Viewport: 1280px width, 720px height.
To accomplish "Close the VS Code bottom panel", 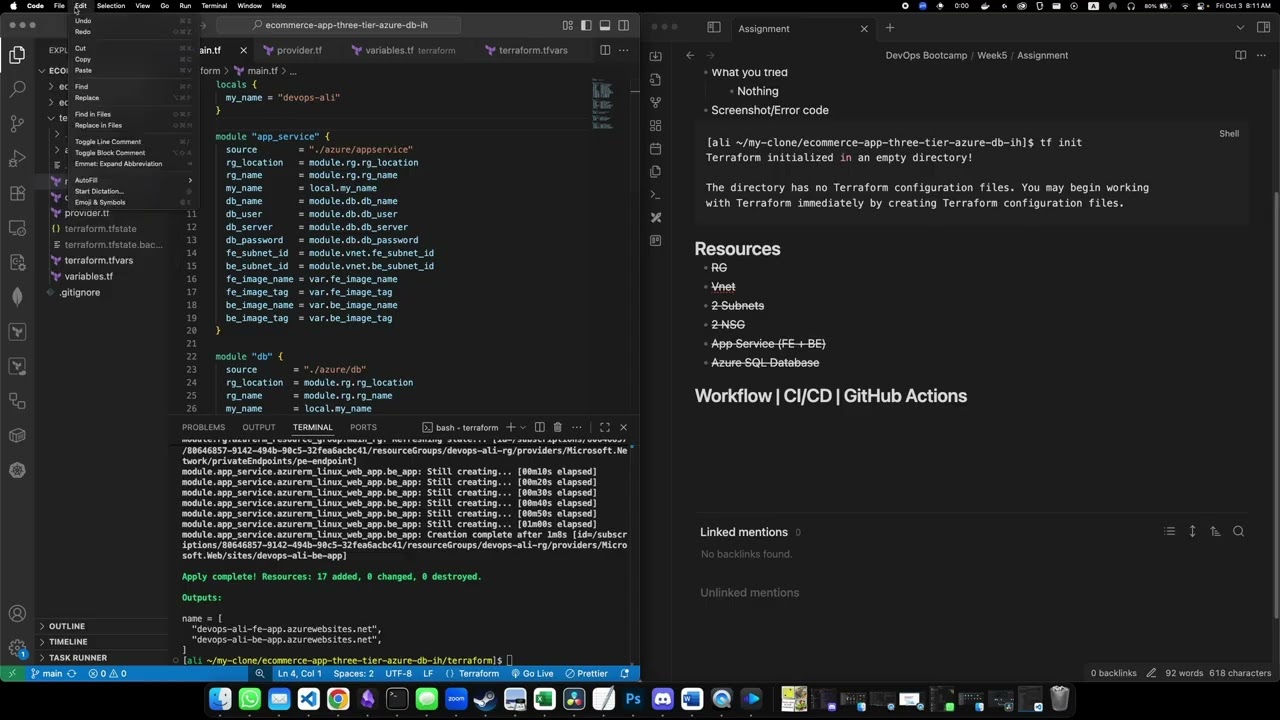I will click(x=623, y=427).
